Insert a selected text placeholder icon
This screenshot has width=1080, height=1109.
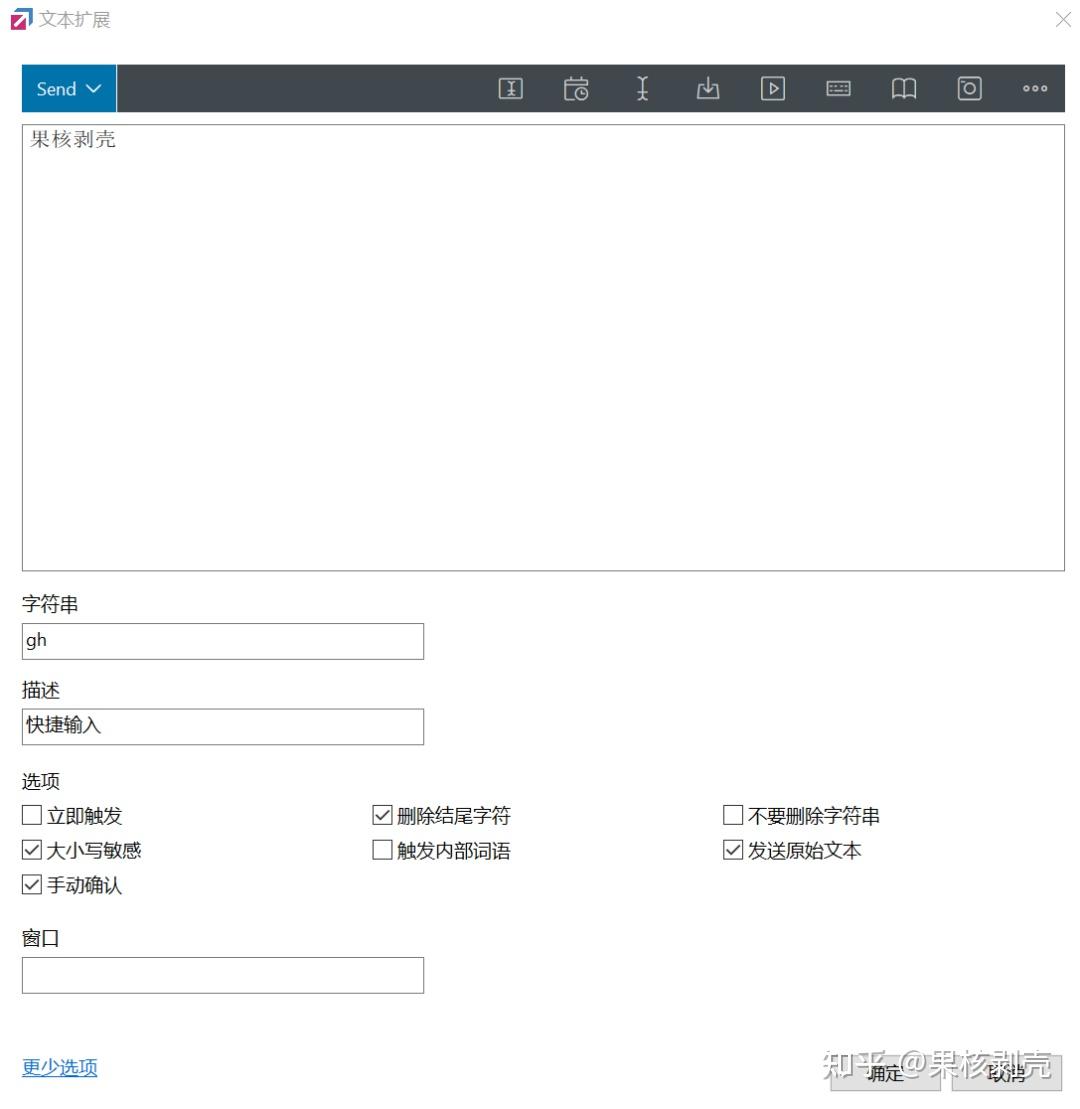pos(510,88)
